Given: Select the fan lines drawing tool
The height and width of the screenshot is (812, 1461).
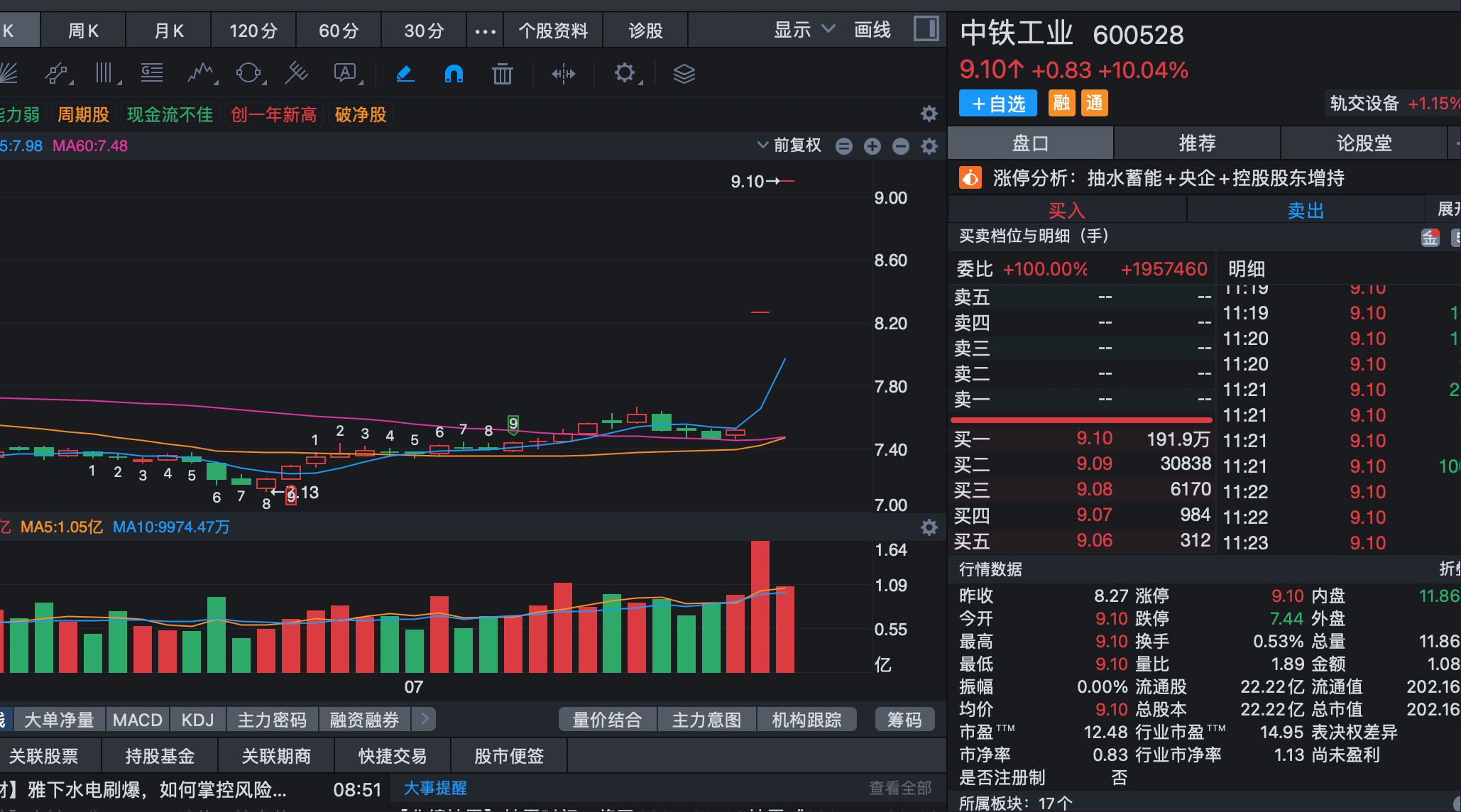Looking at the screenshot, I should pos(7,73).
